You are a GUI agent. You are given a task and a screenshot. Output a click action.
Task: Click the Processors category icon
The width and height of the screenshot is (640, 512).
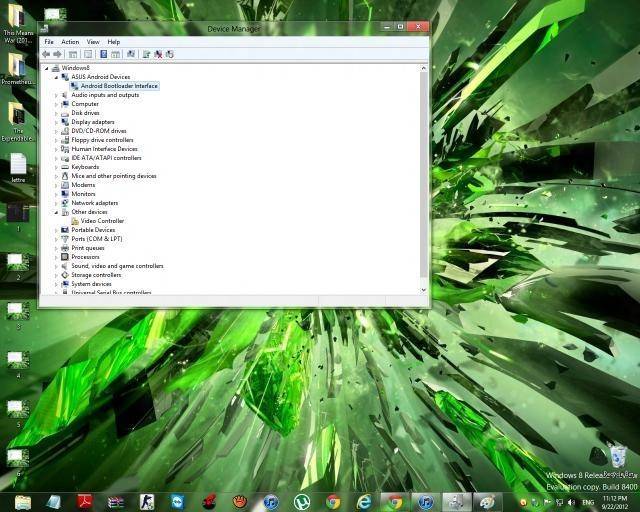(x=64, y=257)
